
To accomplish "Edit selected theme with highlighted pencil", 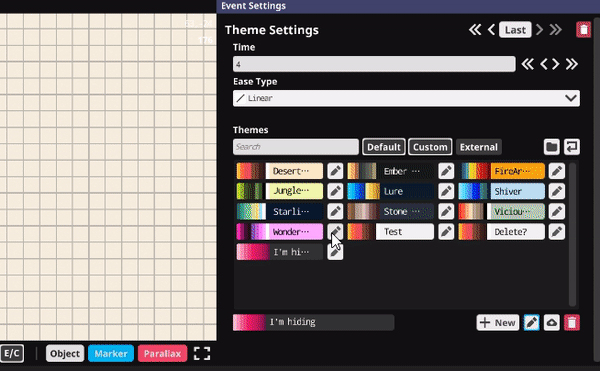I will [532, 323].
